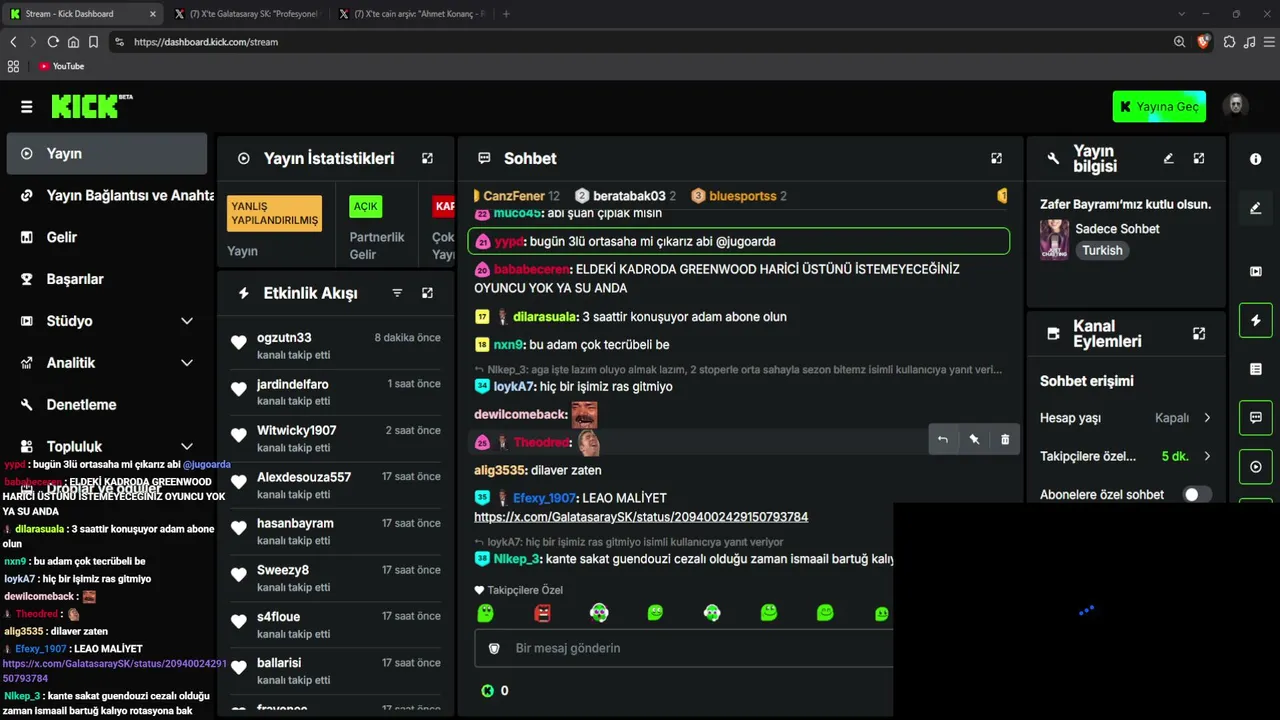Click the Yayına Geç button

coord(1159,106)
